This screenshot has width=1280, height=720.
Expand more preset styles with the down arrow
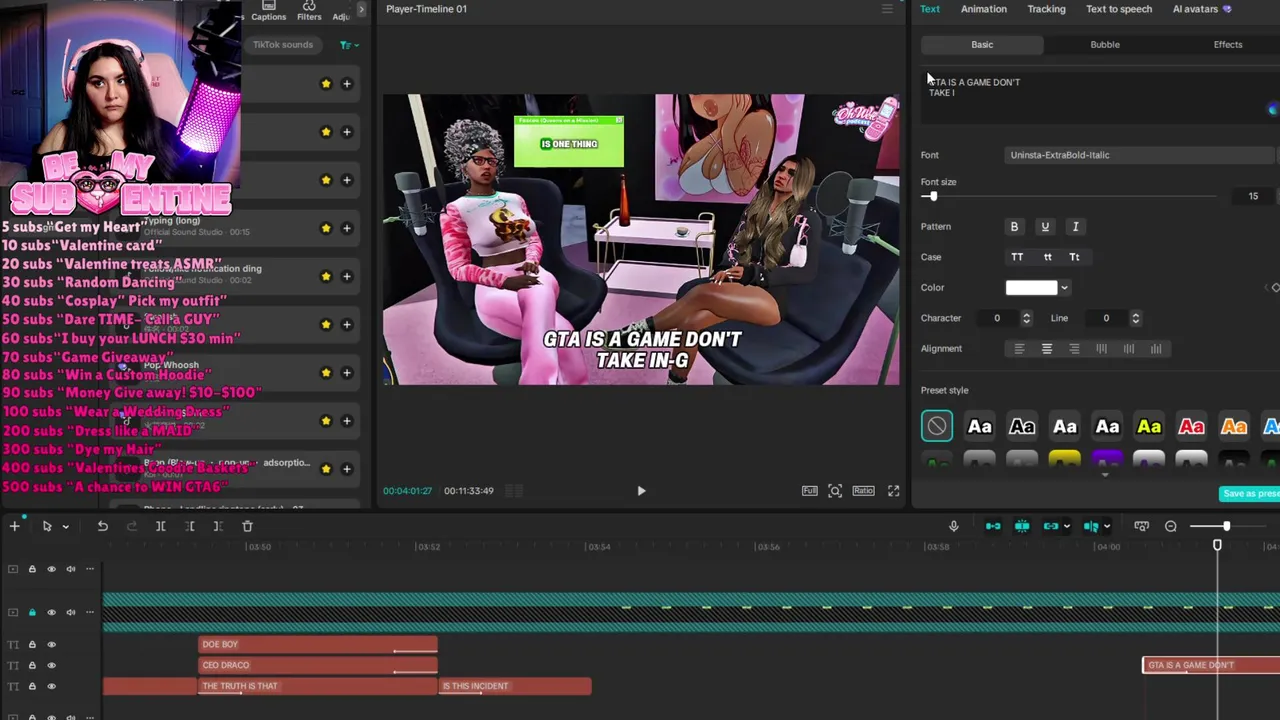click(x=1105, y=475)
